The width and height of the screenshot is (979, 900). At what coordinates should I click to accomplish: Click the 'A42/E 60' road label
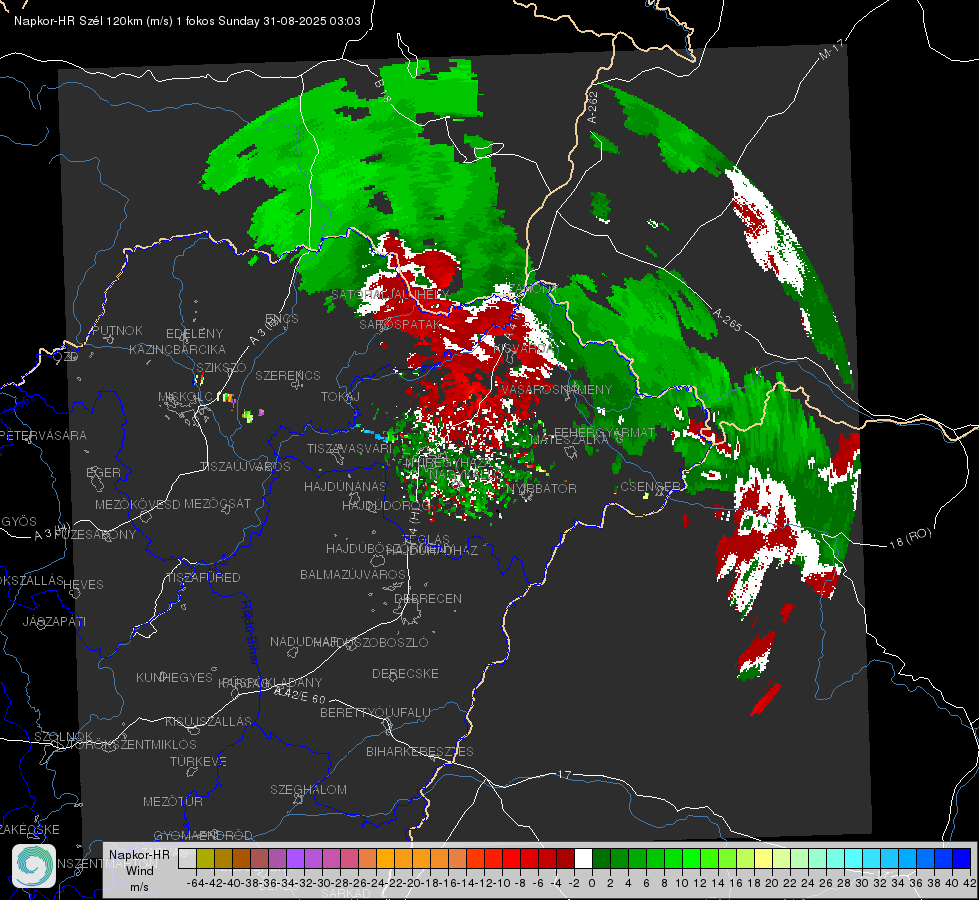[x=300, y=695]
